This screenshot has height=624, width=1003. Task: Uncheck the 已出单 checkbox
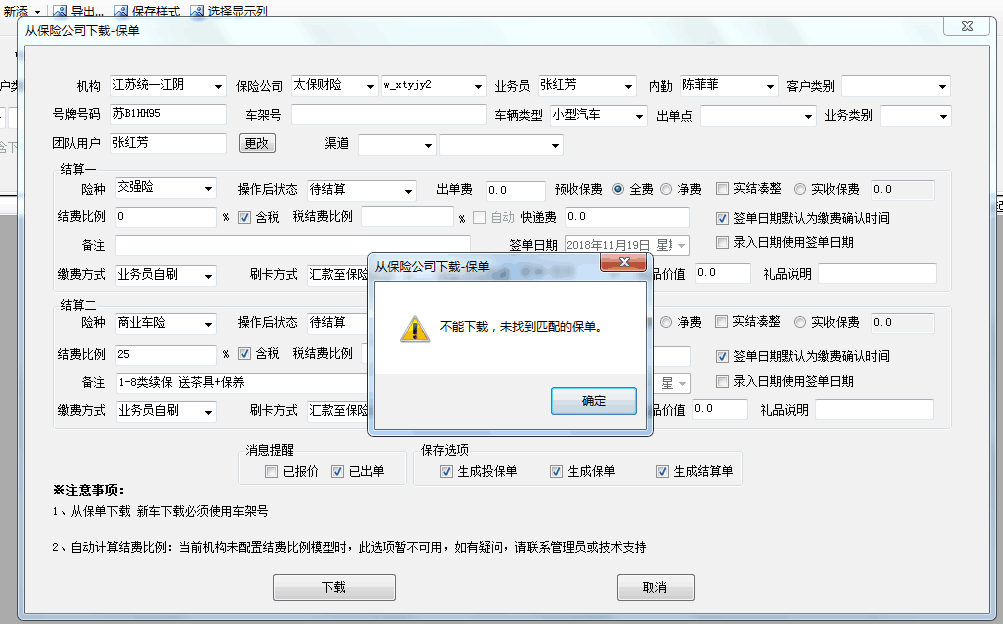pyautogui.click(x=337, y=472)
